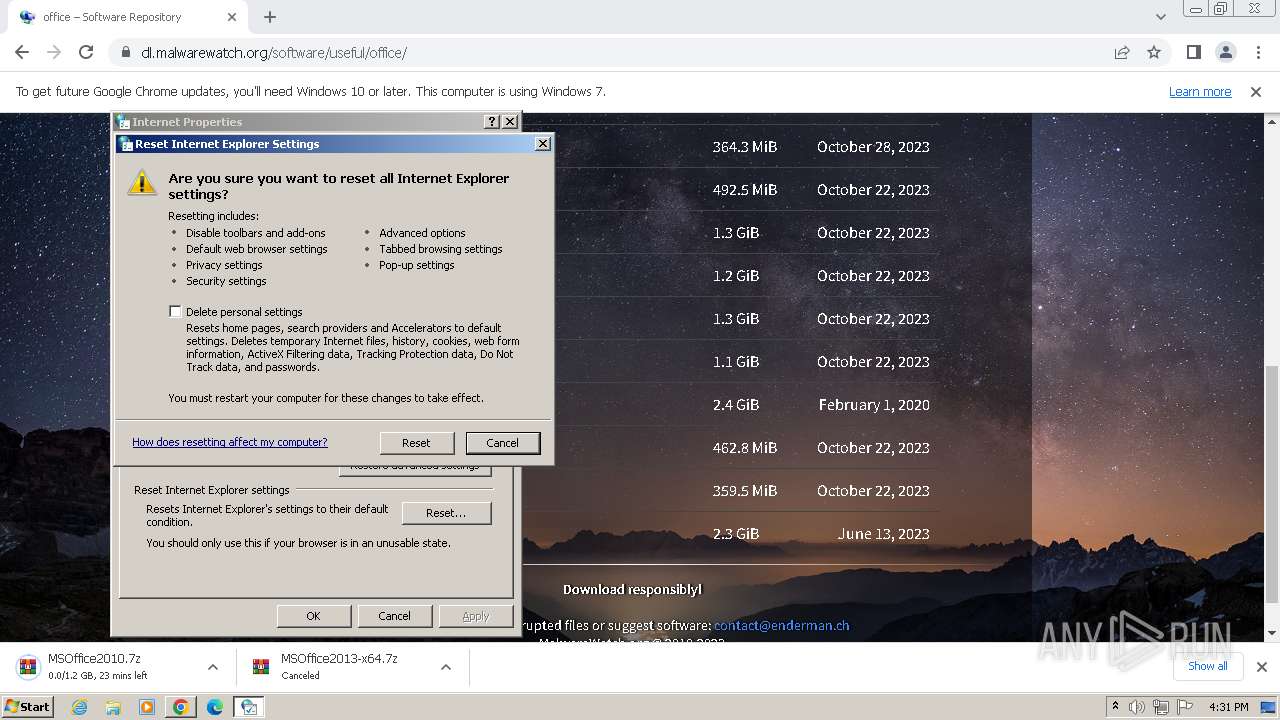Click the browser forward arrow
Screen dimensions: 1280x720
click(54, 52)
